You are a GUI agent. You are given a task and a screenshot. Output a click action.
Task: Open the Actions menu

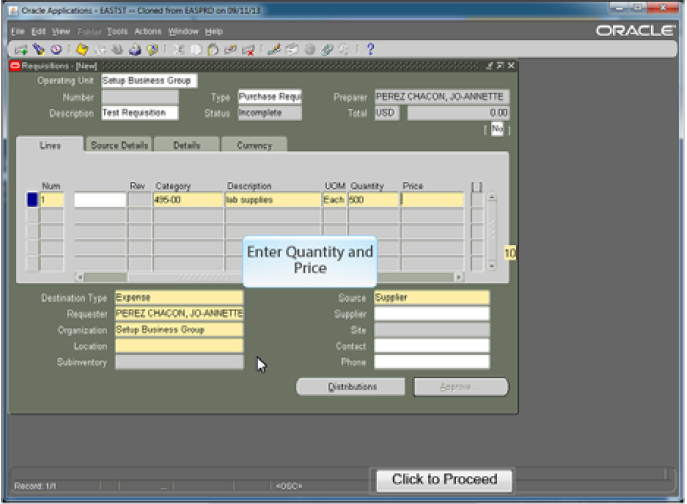pos(148,32)
